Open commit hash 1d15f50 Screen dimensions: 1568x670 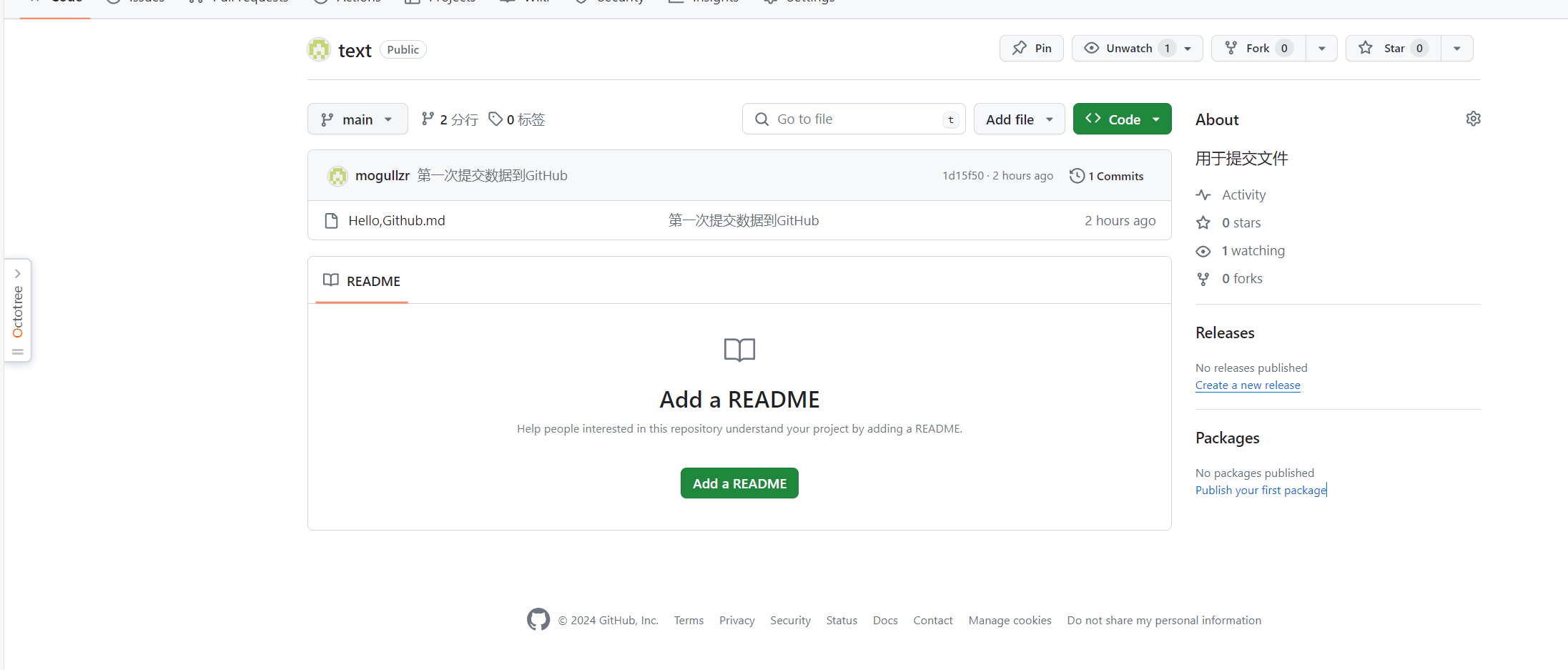[x=962, y=176]
